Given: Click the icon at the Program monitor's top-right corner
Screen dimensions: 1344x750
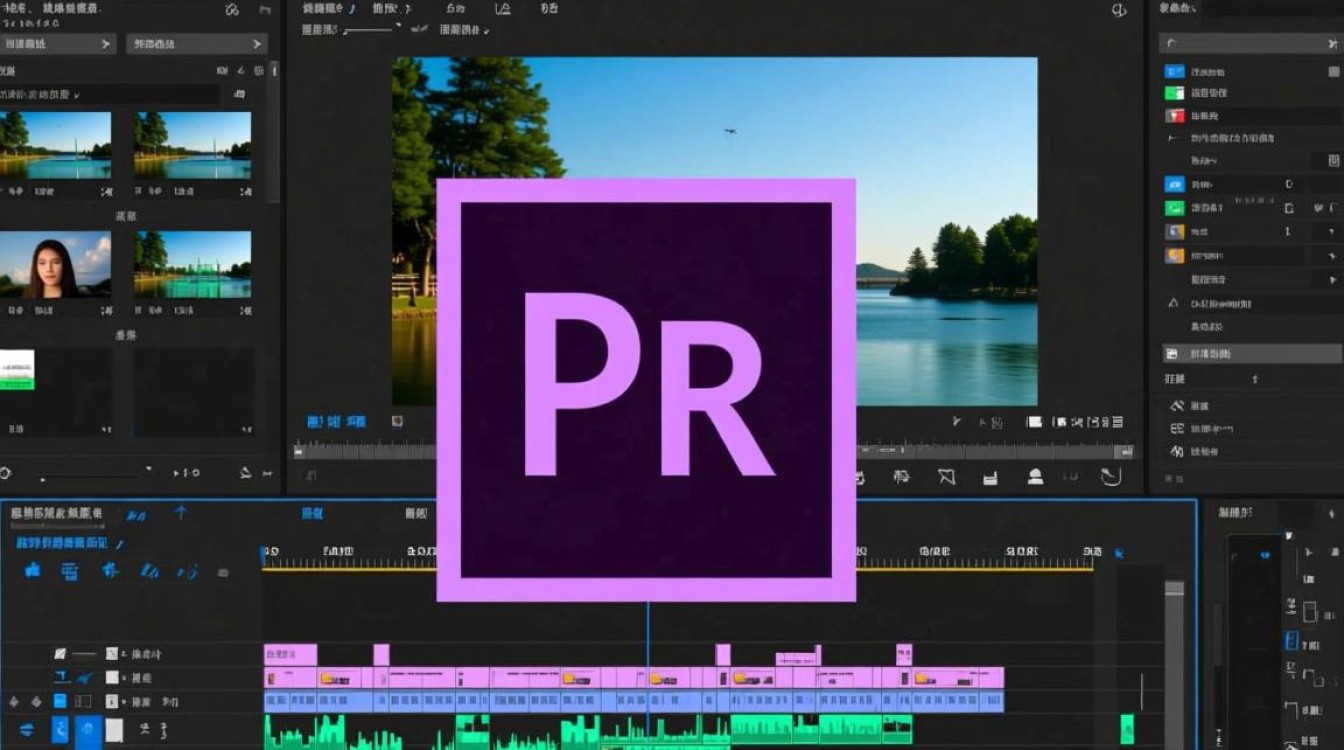Looking at the screenshot, I should 1119,10.
